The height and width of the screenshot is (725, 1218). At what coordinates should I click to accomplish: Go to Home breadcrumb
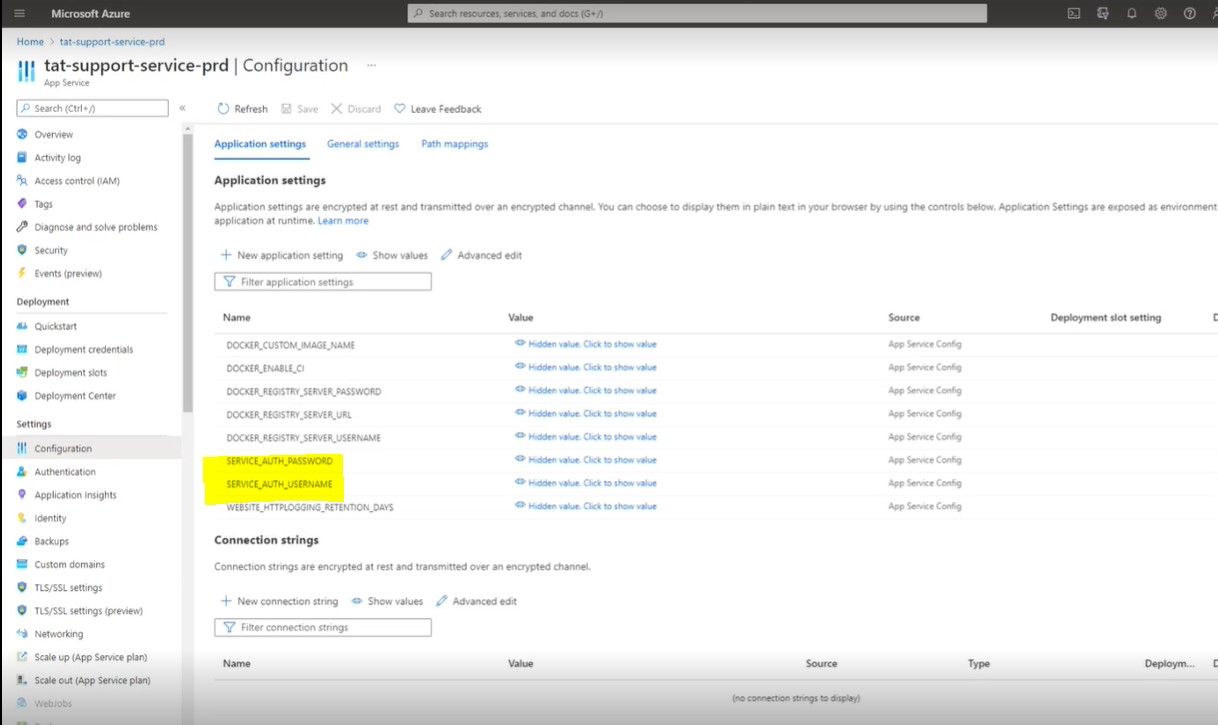pyautogui.click(x=30, y=42)
